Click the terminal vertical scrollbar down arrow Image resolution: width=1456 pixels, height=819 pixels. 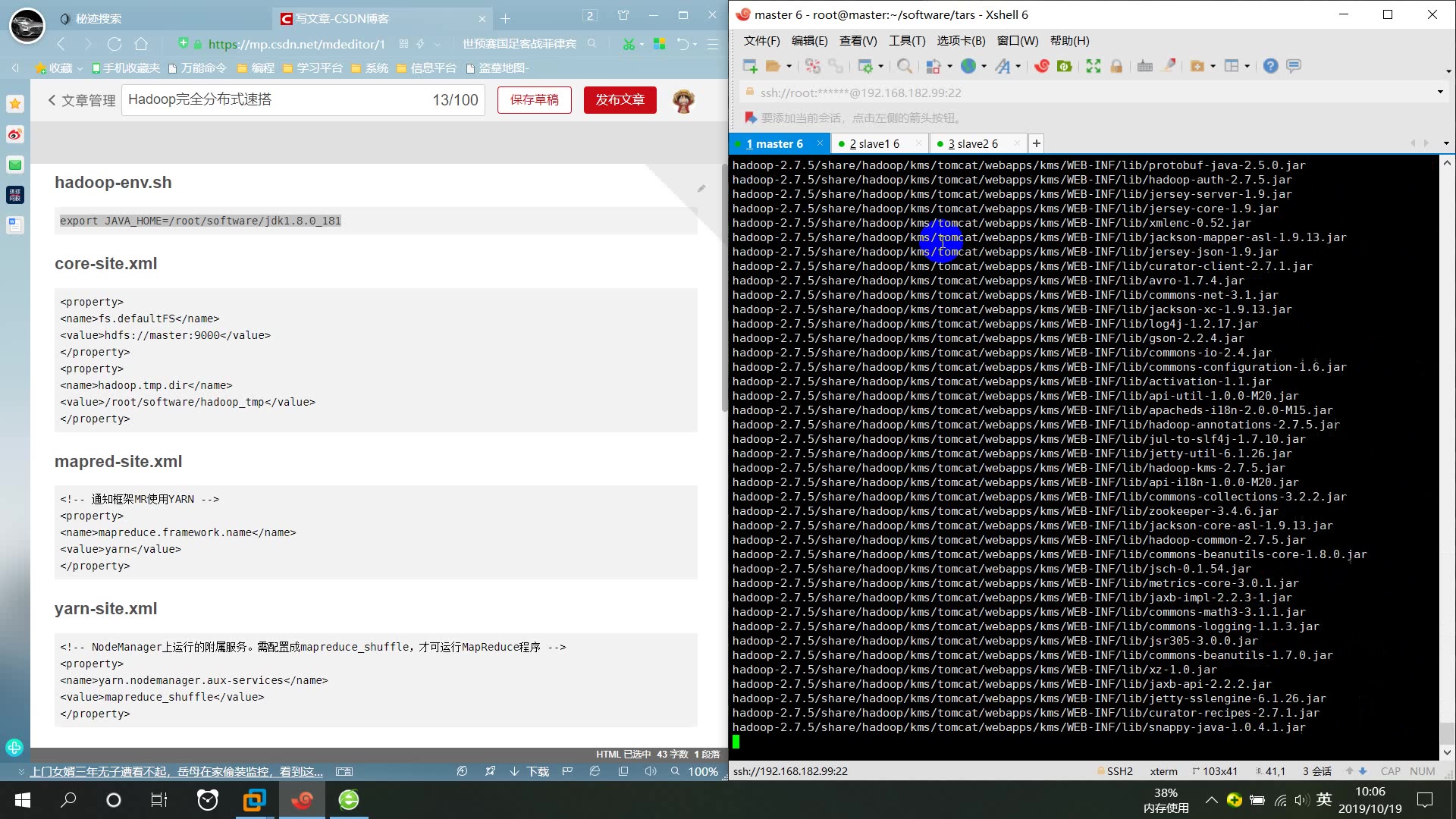[1447, 752]
